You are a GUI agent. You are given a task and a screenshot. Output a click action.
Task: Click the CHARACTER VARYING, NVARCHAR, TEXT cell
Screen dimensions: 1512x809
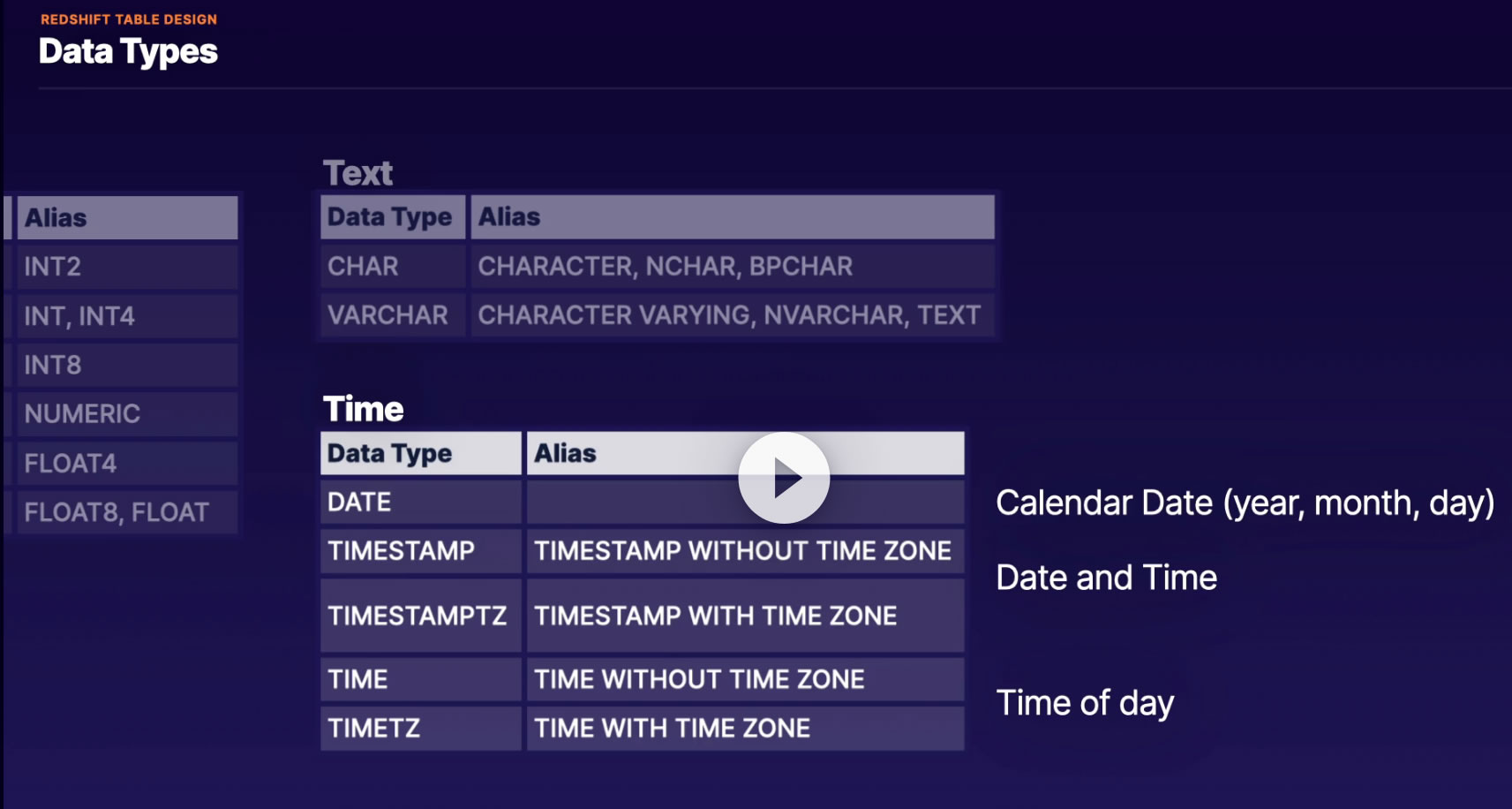[x=729, y=314]
